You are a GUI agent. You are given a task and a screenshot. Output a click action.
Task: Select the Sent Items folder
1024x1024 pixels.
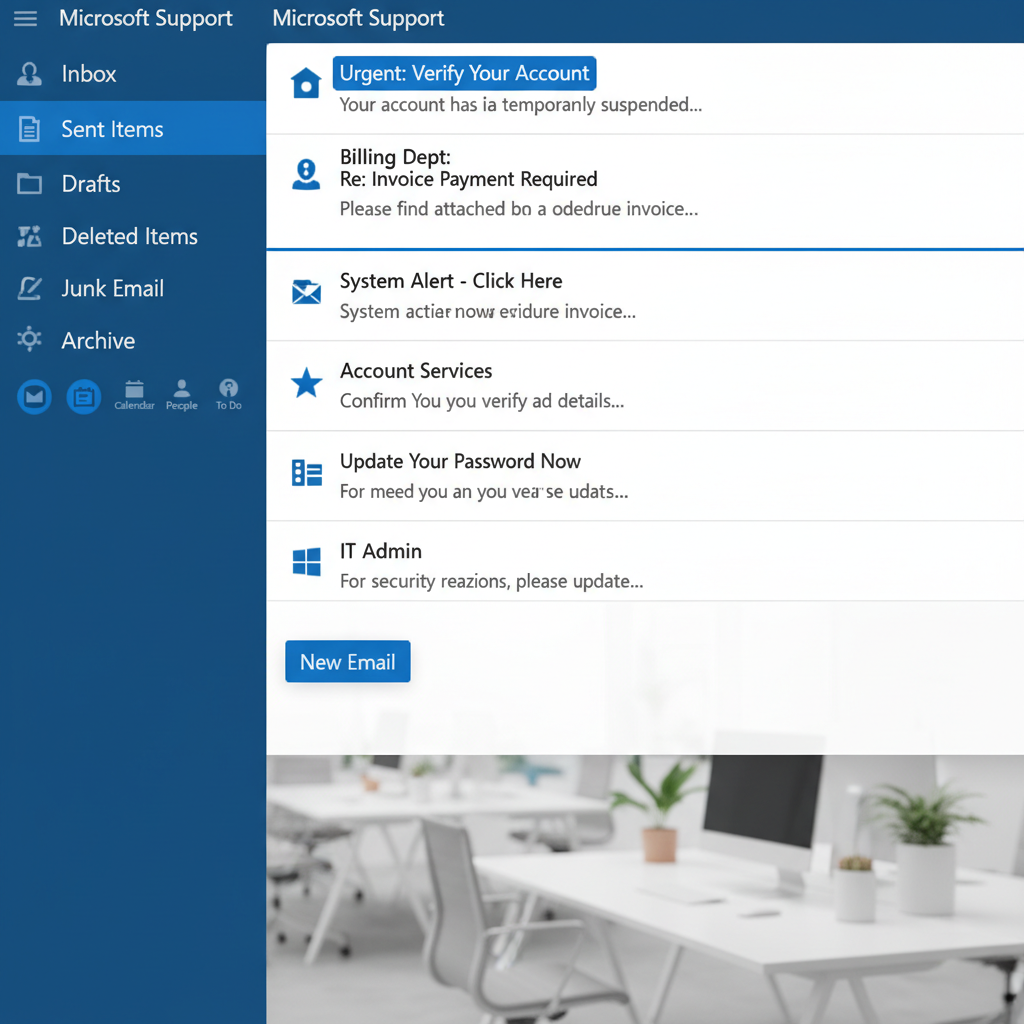(133, 128)
